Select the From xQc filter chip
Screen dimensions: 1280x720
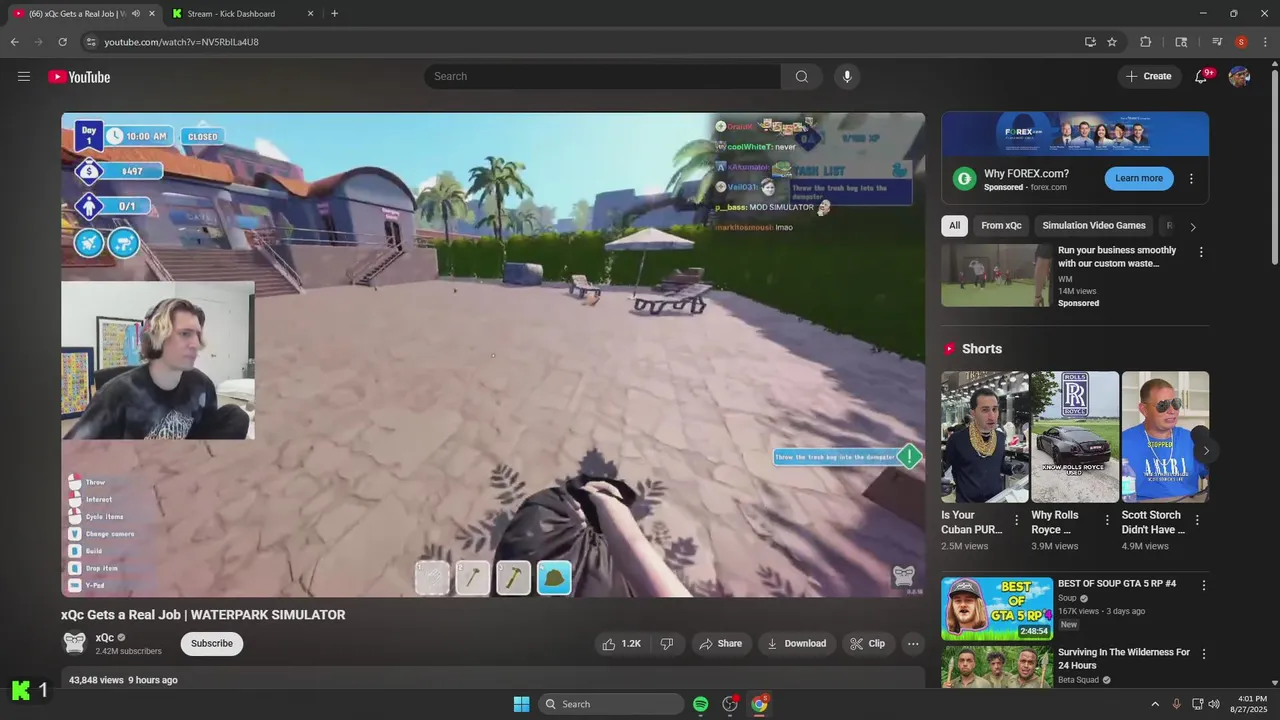point(1001,226)
